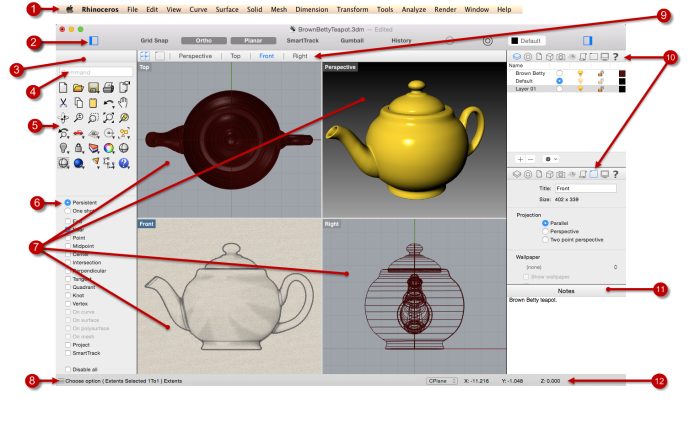Screen dimensions: 700x428
Task: Open the Default layer dropdown in toolbar
Action: 527,41
